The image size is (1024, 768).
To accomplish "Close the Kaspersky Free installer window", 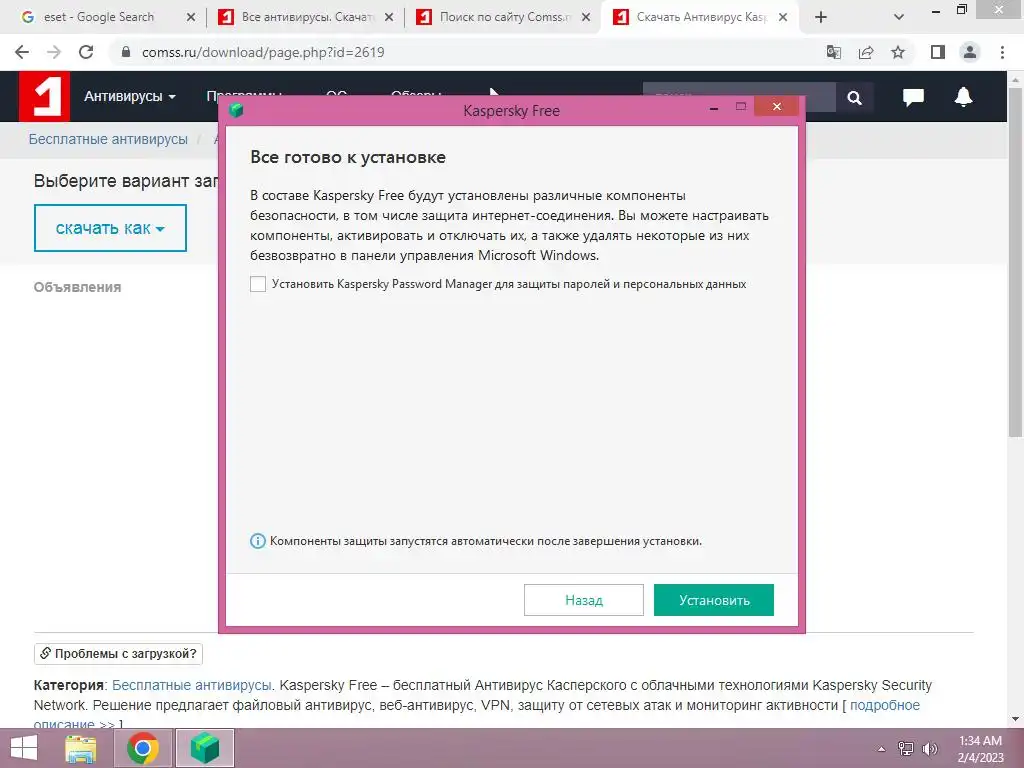I will pos(776,106).
